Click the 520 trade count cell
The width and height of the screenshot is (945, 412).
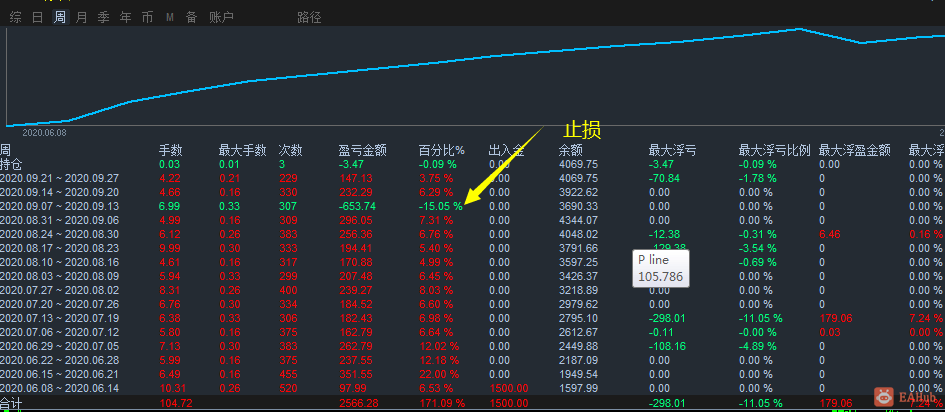coord(287,388)
